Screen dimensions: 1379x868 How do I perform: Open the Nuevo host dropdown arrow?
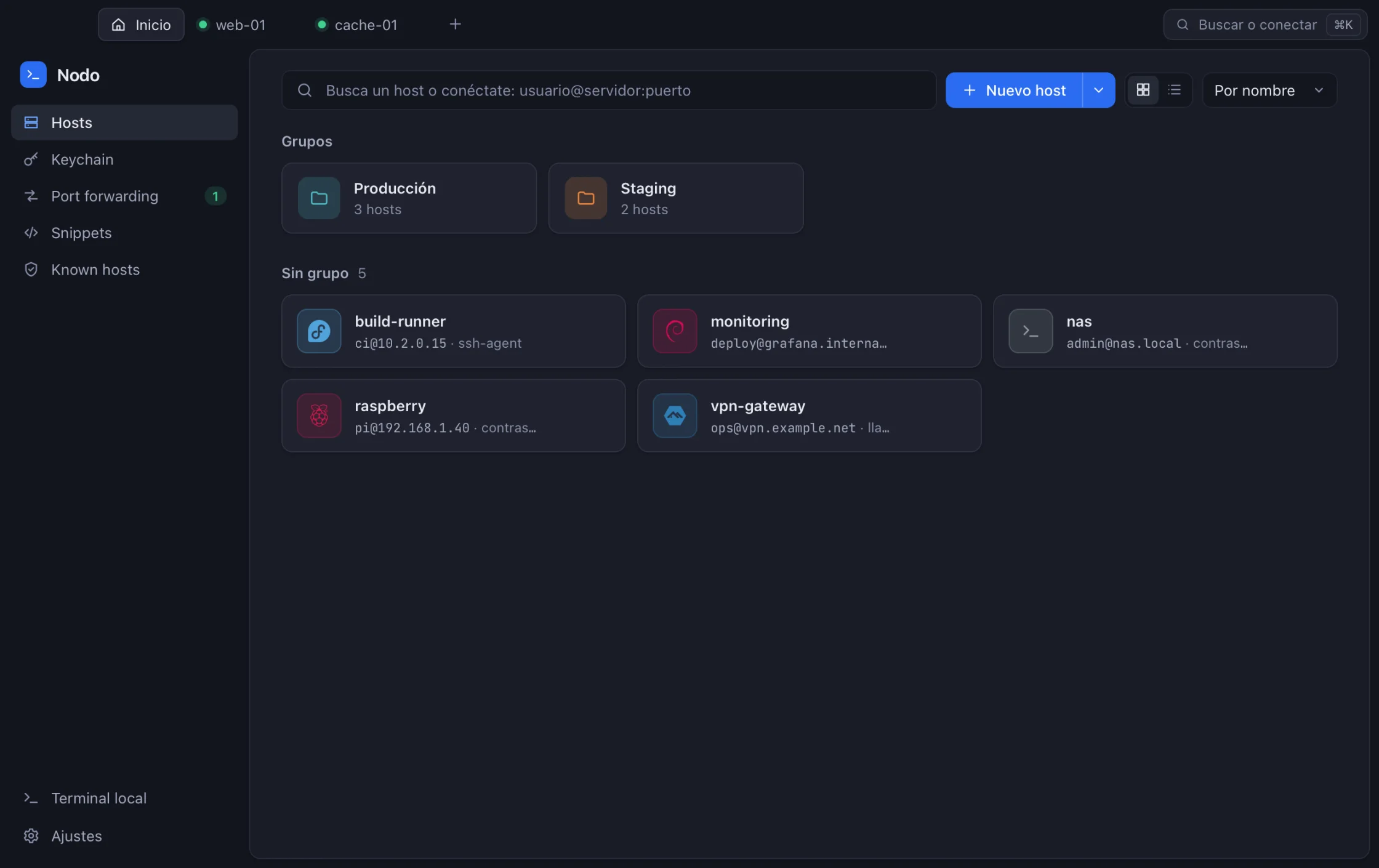click(x=1099, y=90)
